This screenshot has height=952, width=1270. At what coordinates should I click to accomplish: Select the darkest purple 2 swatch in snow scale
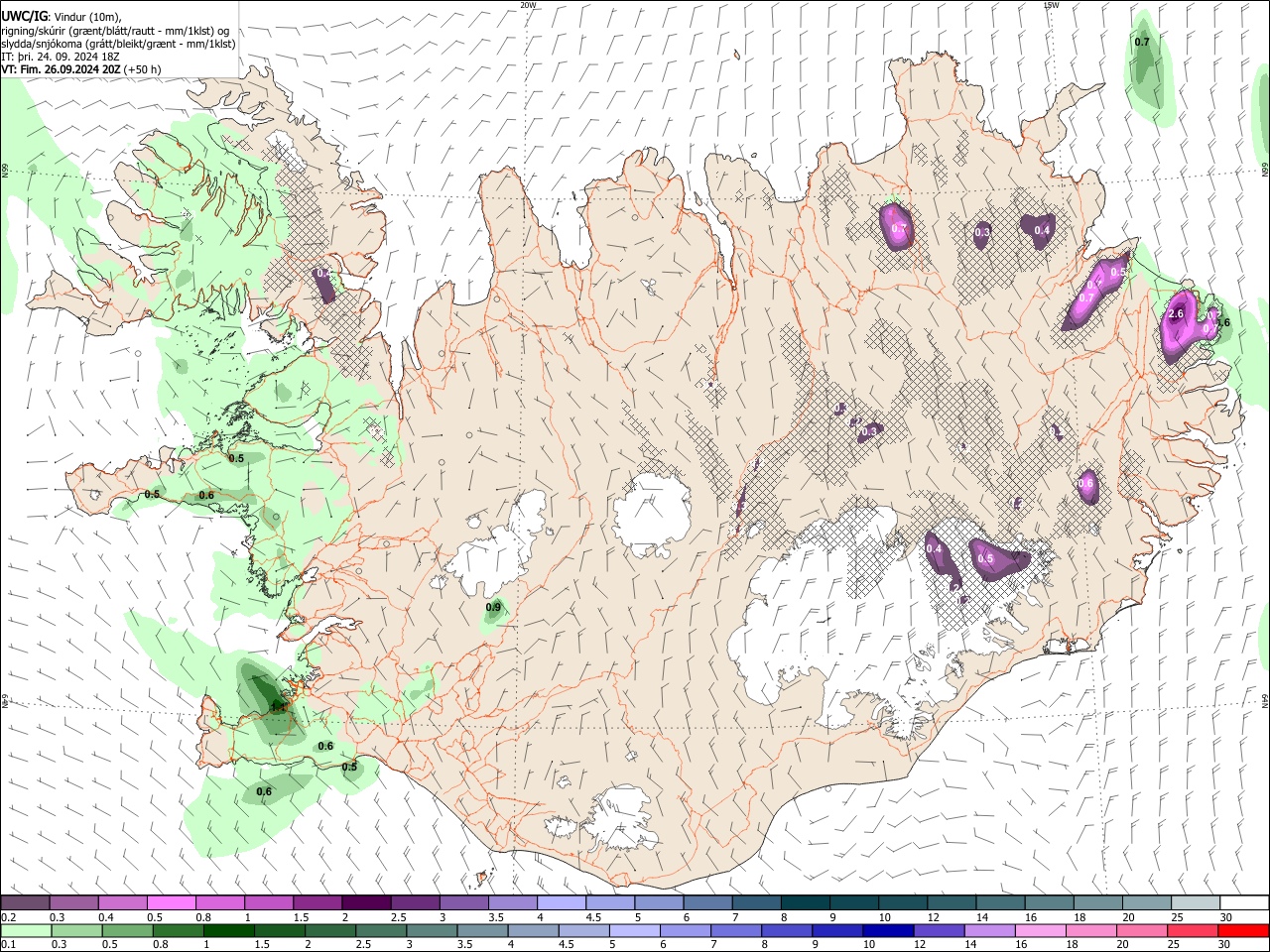tap(366, 903)
